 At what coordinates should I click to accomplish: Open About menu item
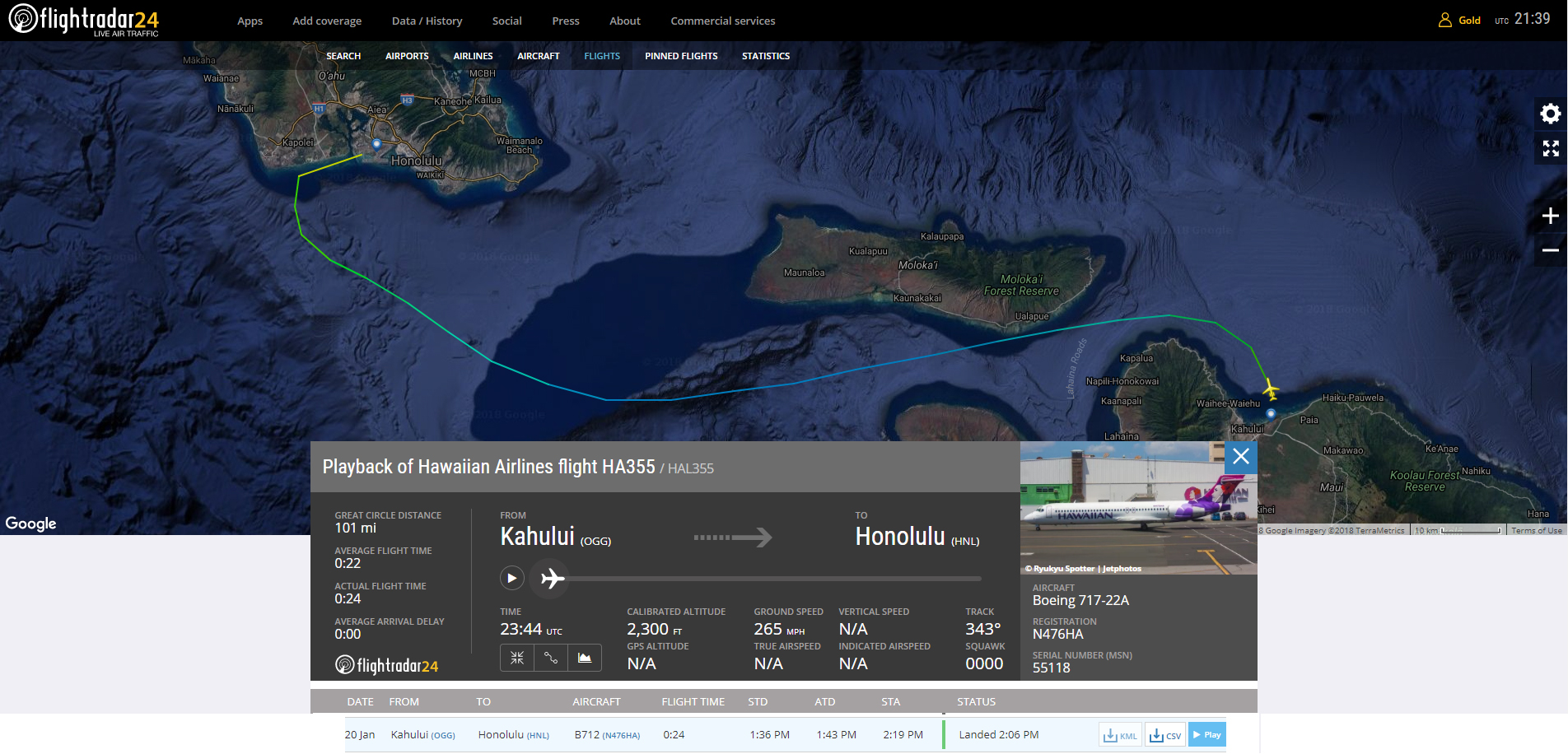(x=625, y=21)
